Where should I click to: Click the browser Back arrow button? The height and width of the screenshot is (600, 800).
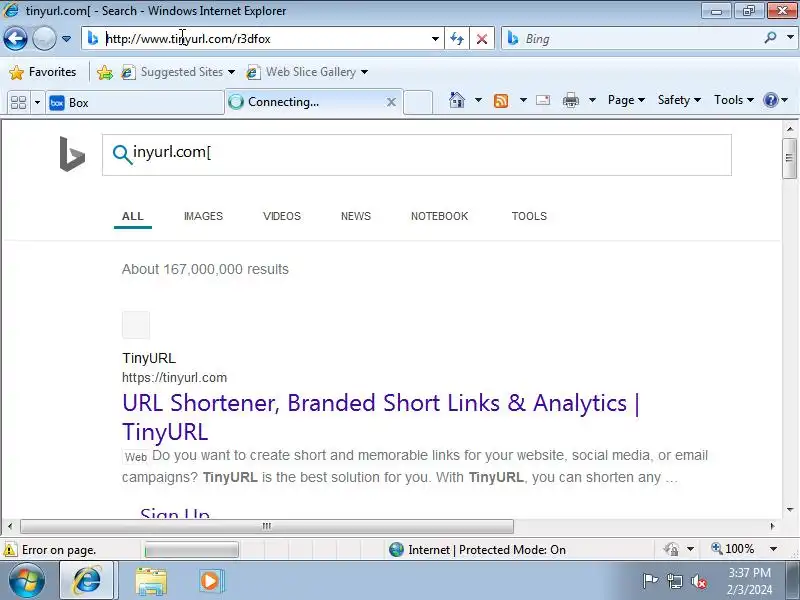(x=15, y=38)
